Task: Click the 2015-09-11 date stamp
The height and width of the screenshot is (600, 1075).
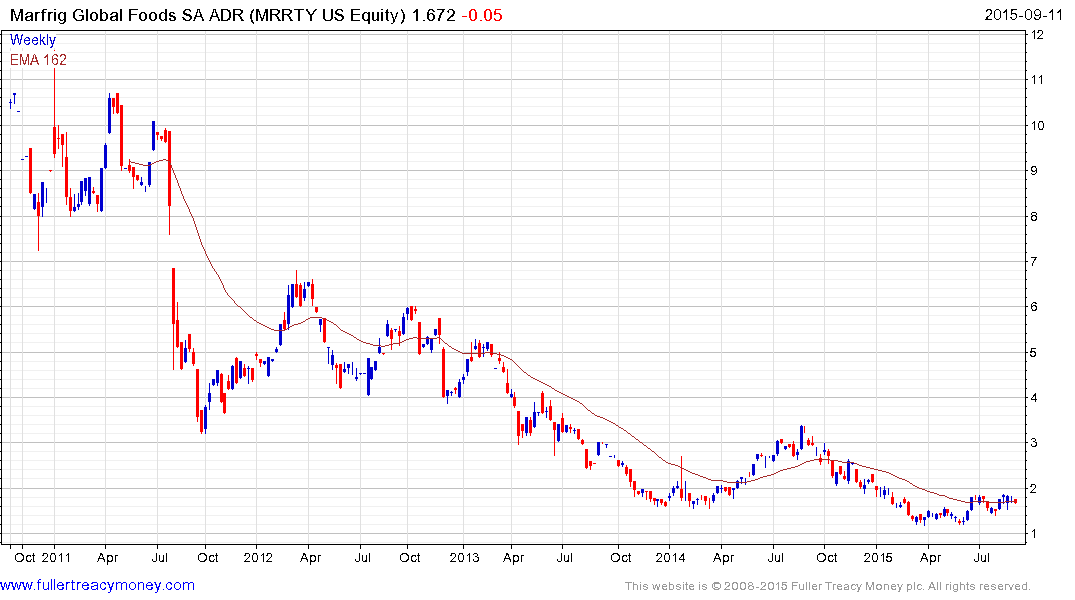Action: coord(1027,16)
